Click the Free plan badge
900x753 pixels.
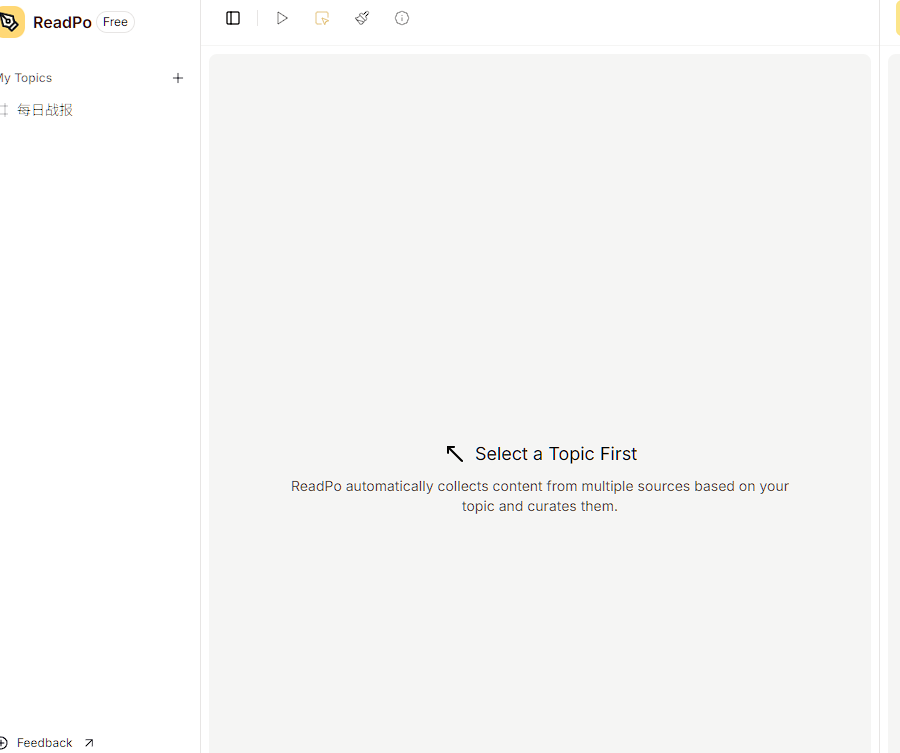point(115,22)
